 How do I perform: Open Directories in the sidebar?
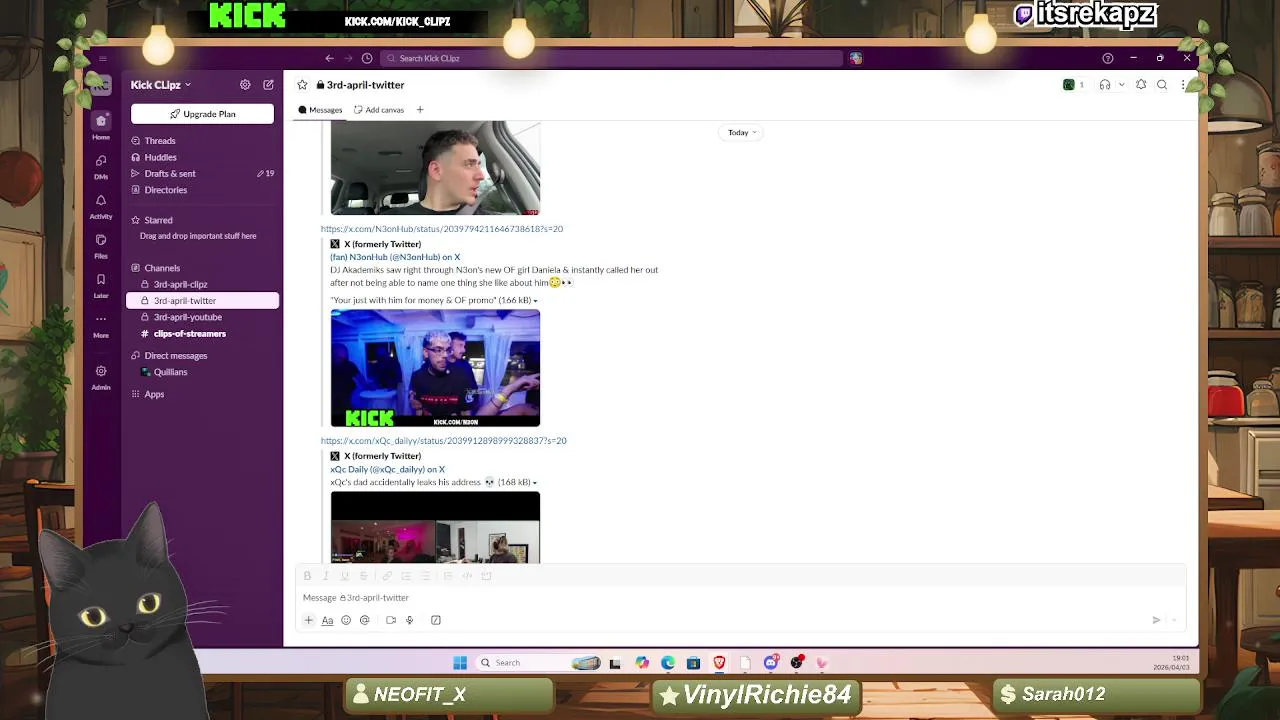coord(202,190)
